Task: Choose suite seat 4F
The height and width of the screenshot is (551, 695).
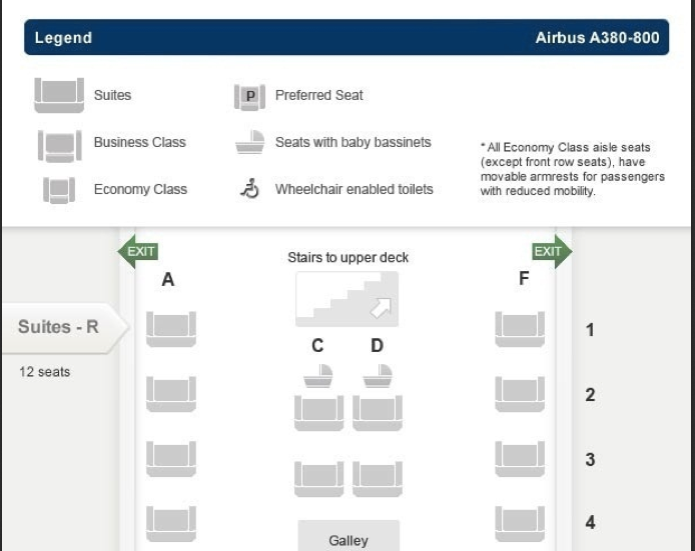Action: pyautogui.click(x=520, y=524)
